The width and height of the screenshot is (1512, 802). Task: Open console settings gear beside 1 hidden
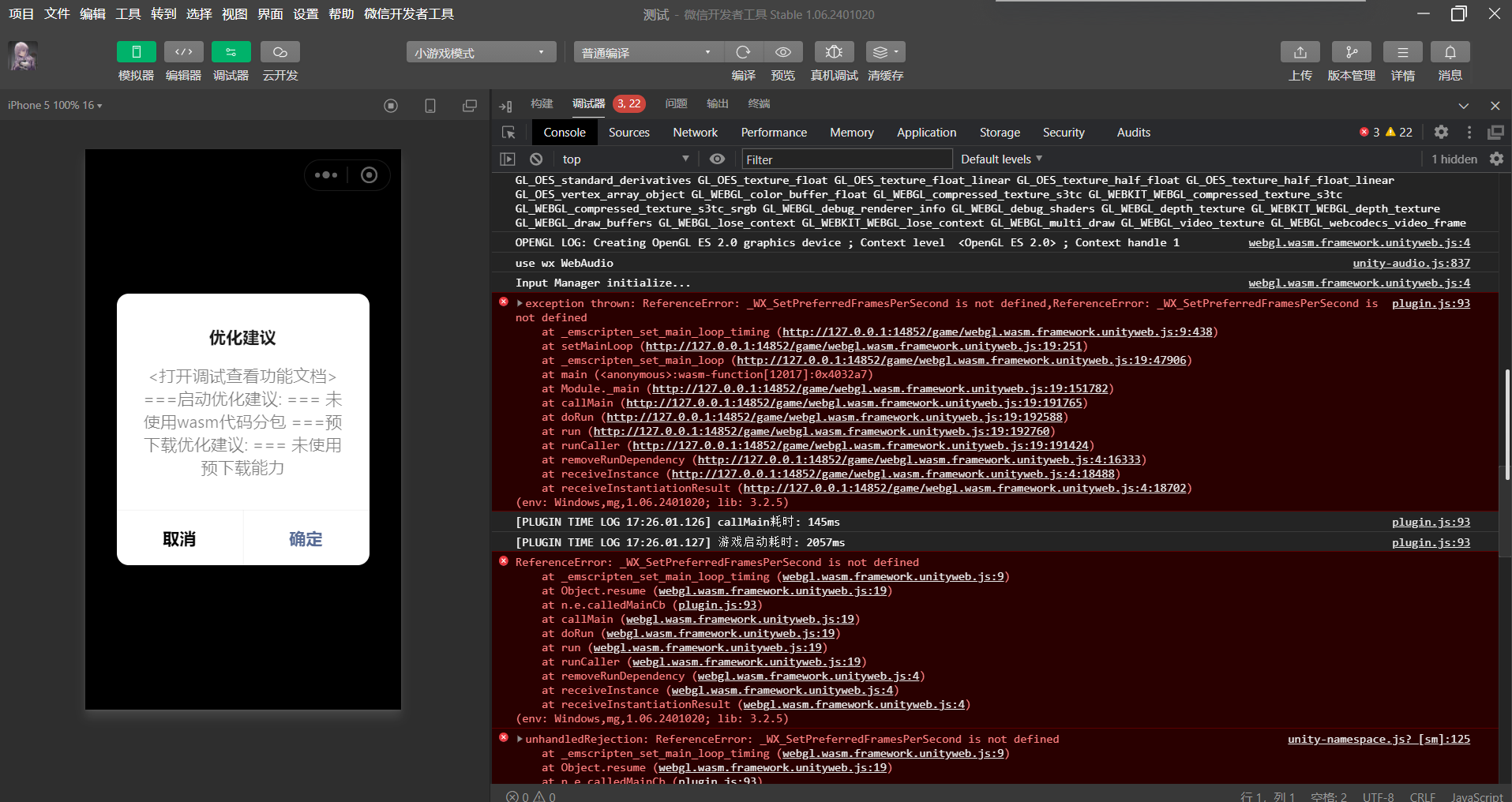(x=1497, y=159)
